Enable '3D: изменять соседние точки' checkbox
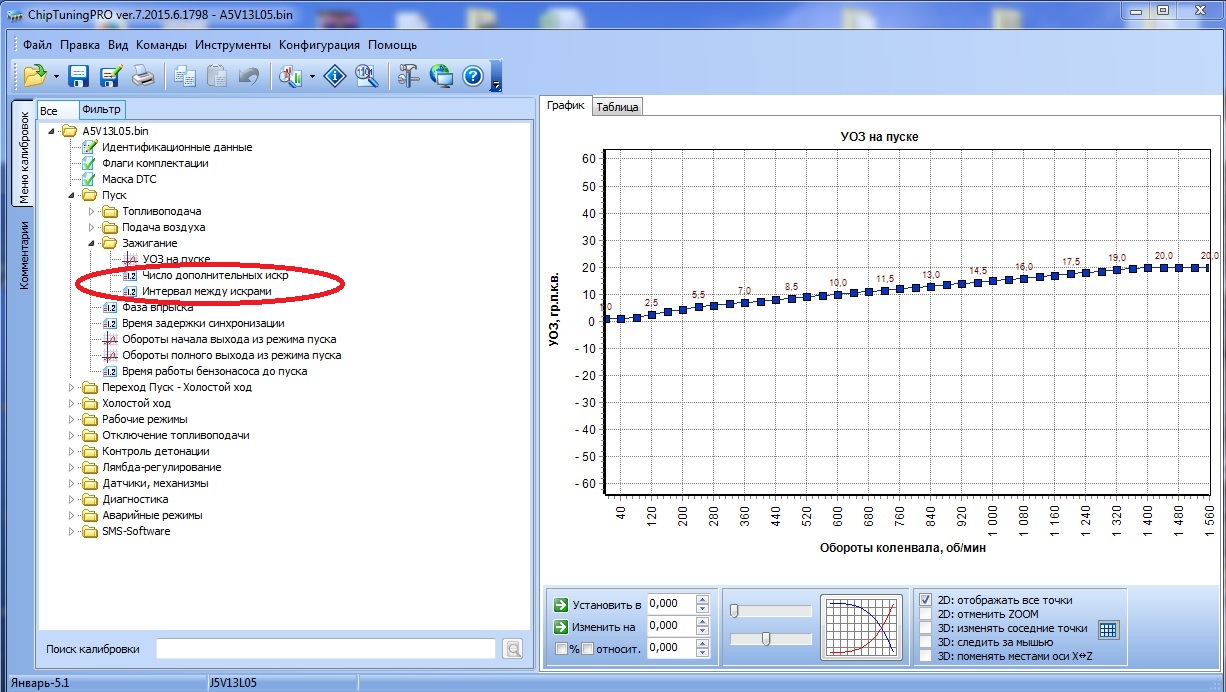This screenshot has height=692, width=1226. [926, 628]
